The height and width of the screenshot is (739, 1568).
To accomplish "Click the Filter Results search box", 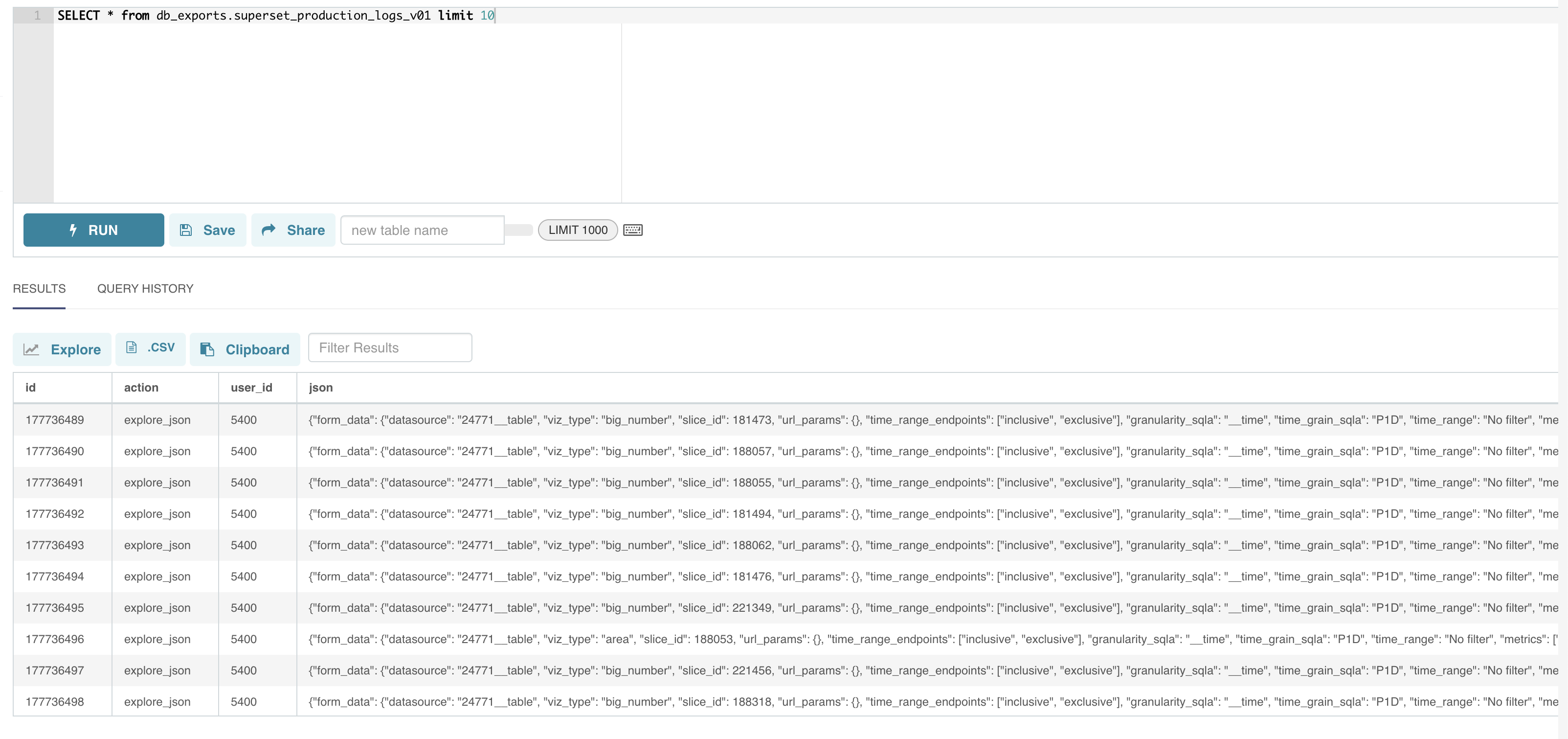I will click(390, 347).
